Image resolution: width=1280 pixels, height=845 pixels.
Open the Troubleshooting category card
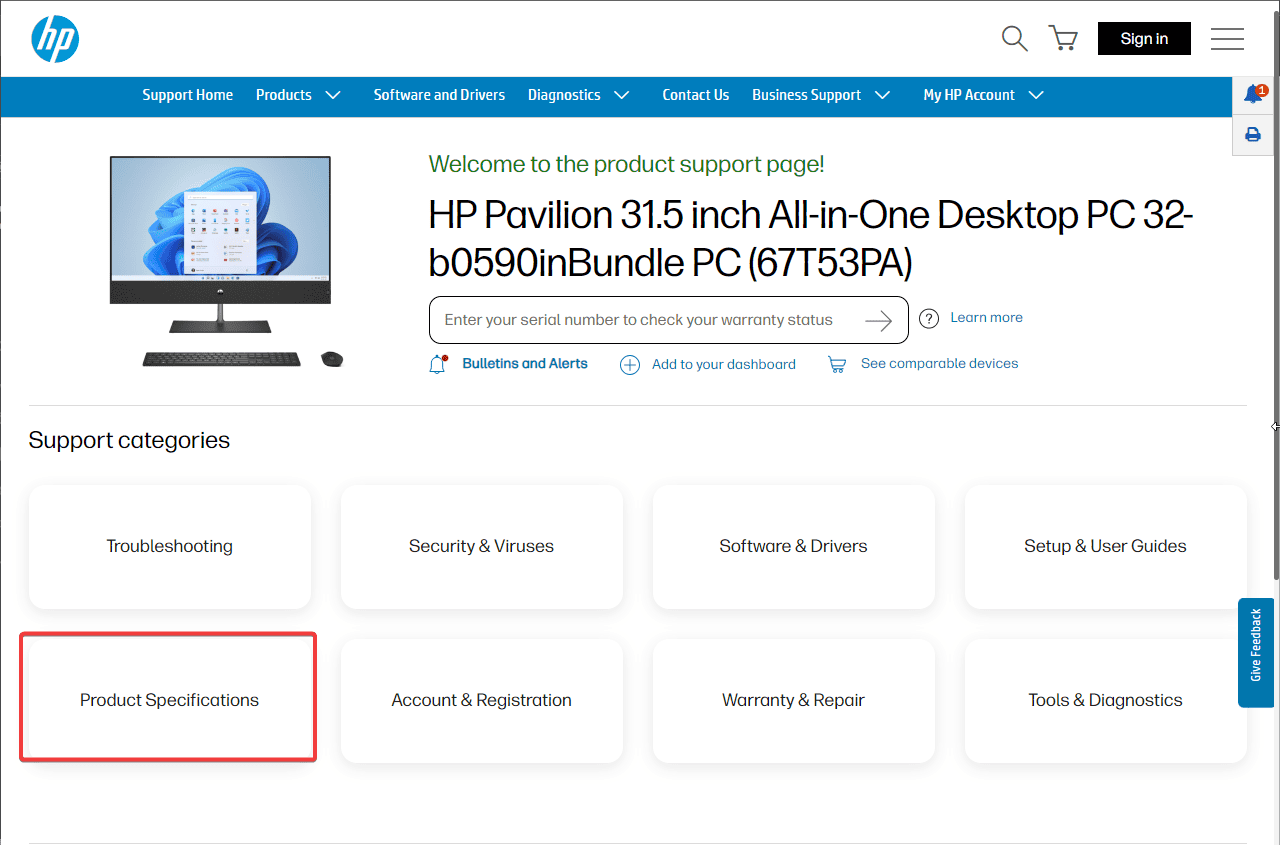pos(170,547)
